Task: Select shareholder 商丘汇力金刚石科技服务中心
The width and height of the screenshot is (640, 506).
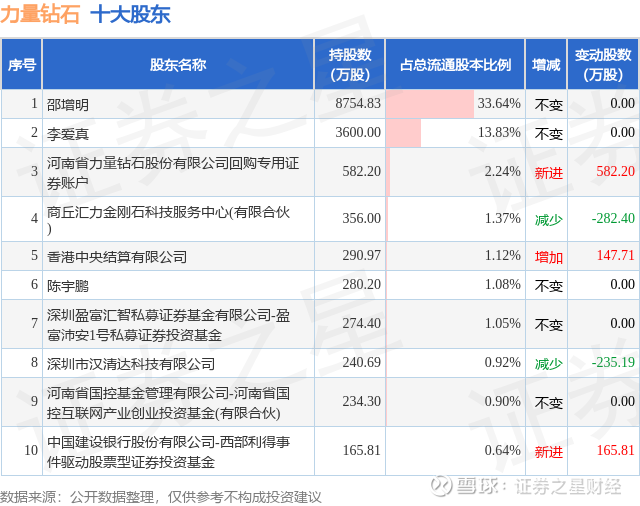Action: click(x=168, y=220)
